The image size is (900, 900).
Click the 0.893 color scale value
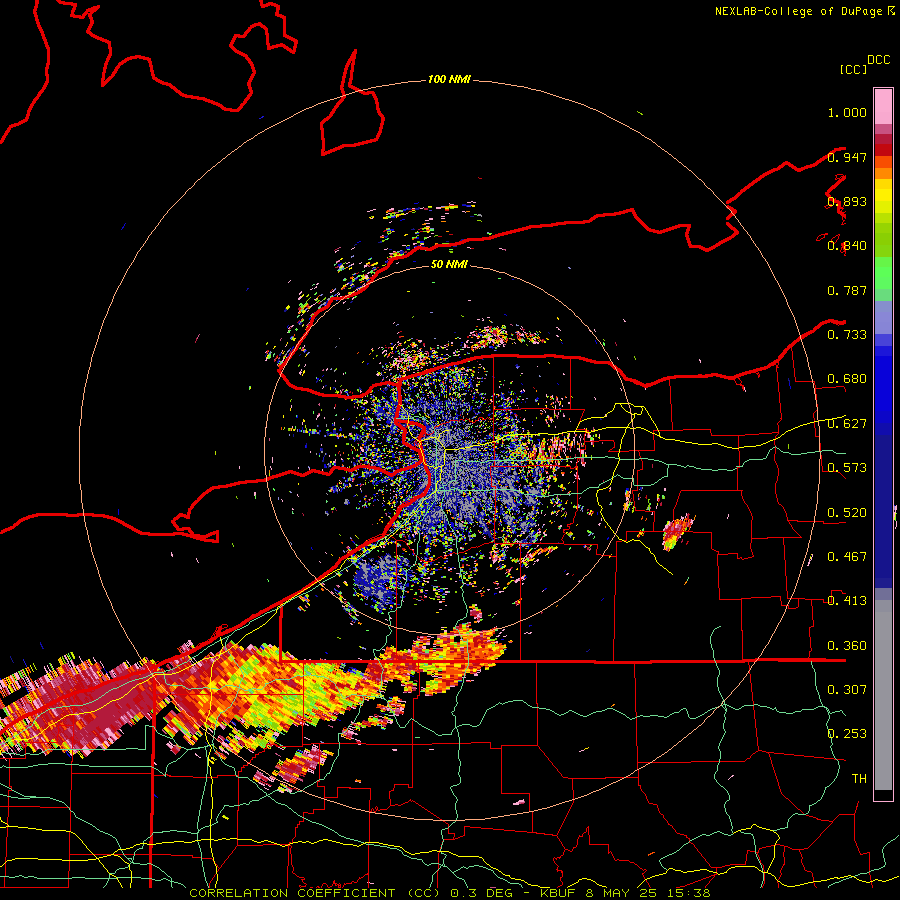pos(847,201)
